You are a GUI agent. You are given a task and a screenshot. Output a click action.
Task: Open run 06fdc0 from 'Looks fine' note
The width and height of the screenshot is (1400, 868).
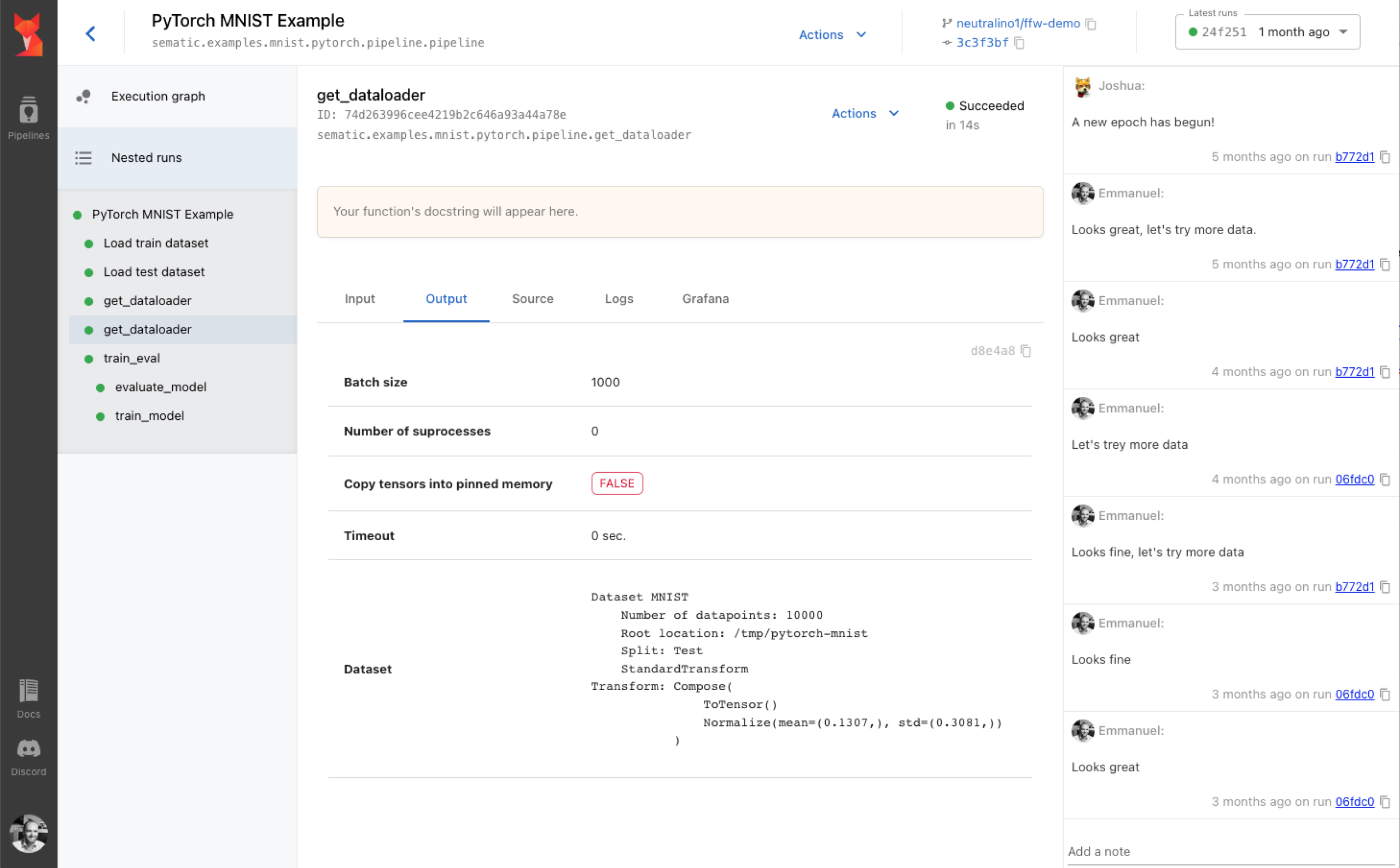[x=1354, y=694]
